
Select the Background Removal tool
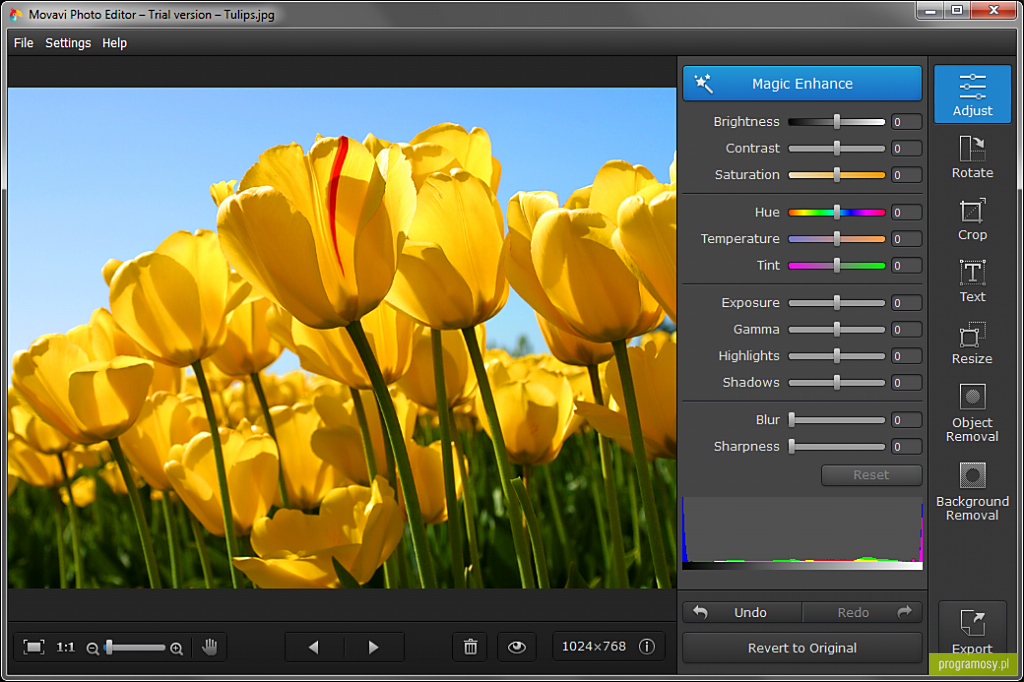pos(972,491)
